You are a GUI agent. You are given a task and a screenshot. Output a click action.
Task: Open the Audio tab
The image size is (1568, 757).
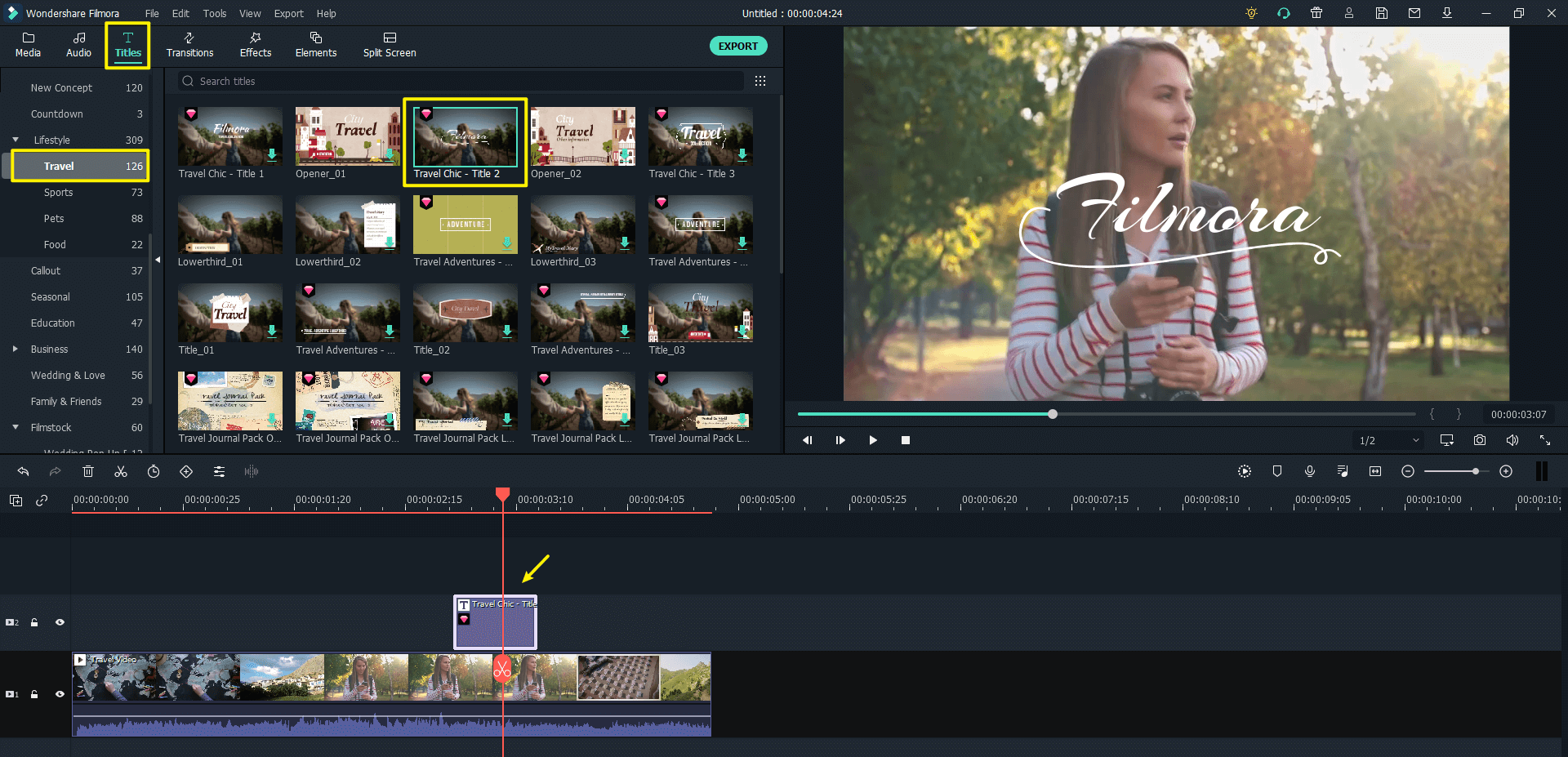coord(78,45)
